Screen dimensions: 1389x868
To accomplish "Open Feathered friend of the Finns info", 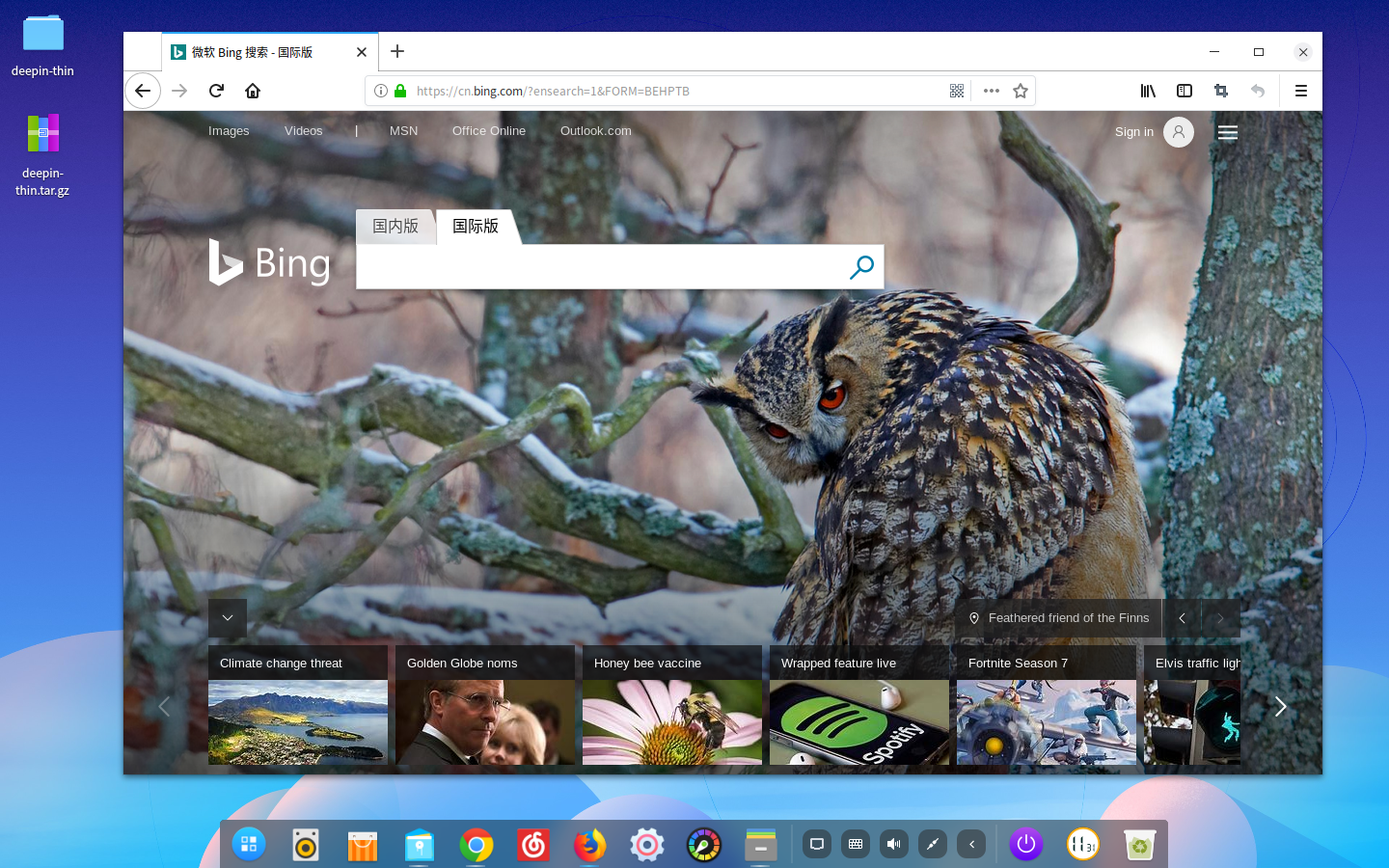I will coord(1059,618).
